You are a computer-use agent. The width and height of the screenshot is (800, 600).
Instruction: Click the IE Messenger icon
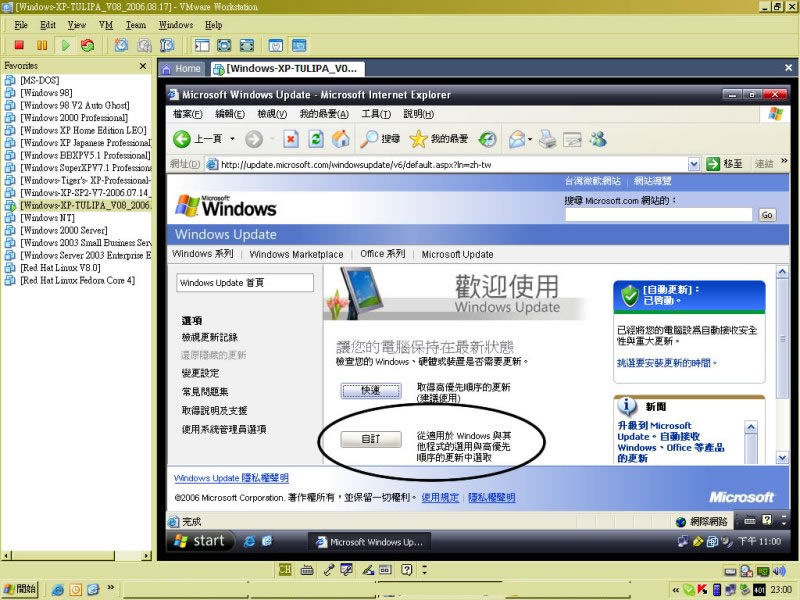coord(598,139)
